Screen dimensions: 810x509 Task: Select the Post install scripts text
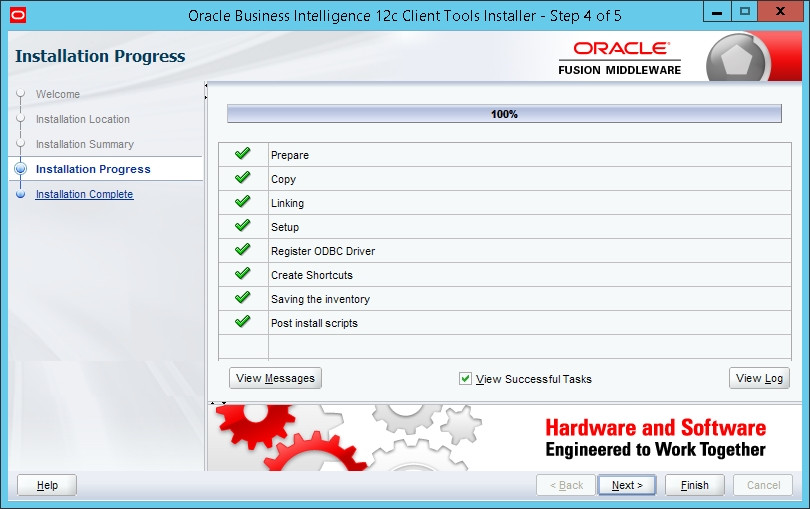coord(314,323)
